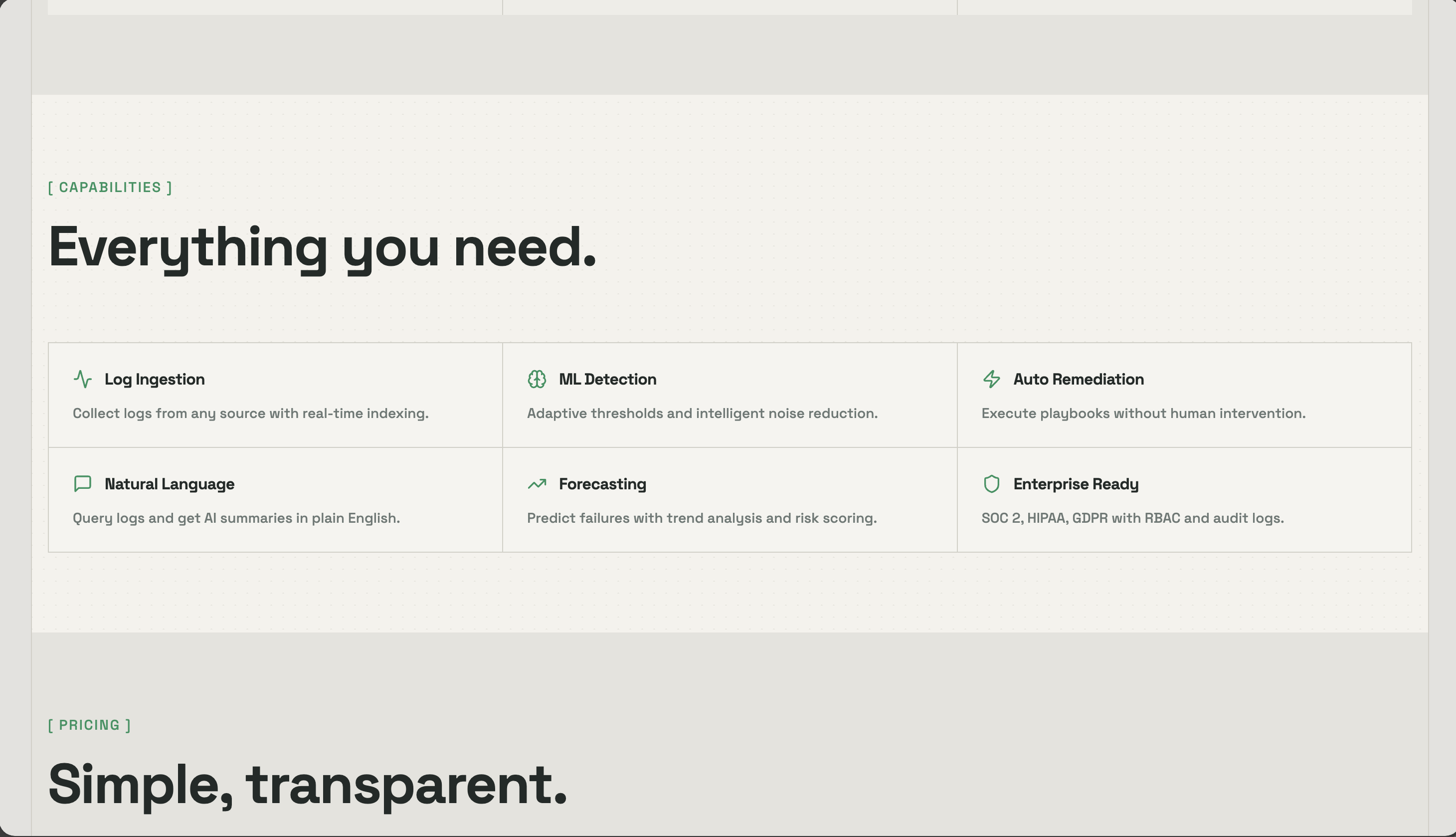This screenshot has height=837, width=1456.
Task: Click the Natural Language chat bubble icon
Action: click(82, 483)
